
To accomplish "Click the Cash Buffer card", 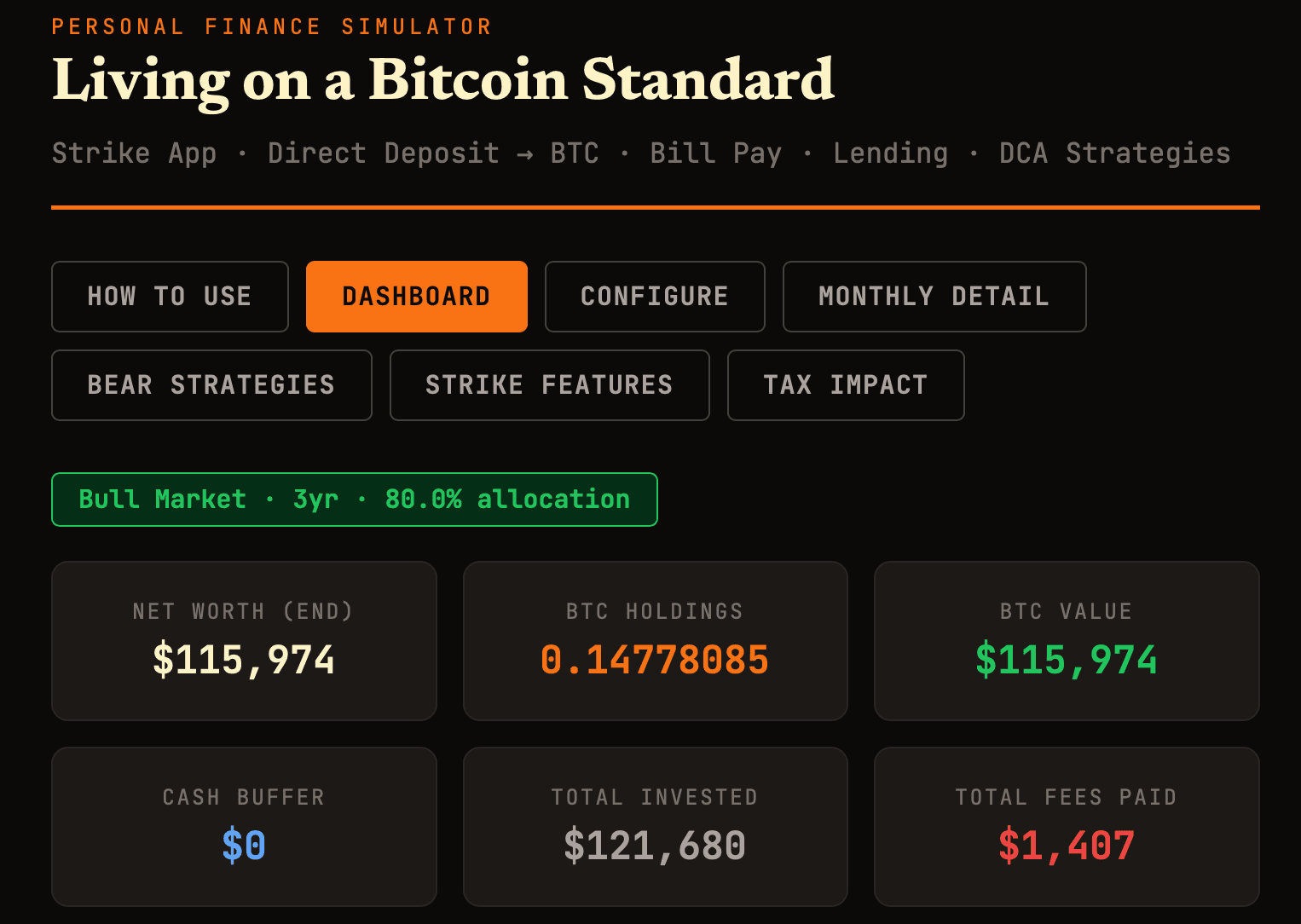I will (x=244, y=826).
